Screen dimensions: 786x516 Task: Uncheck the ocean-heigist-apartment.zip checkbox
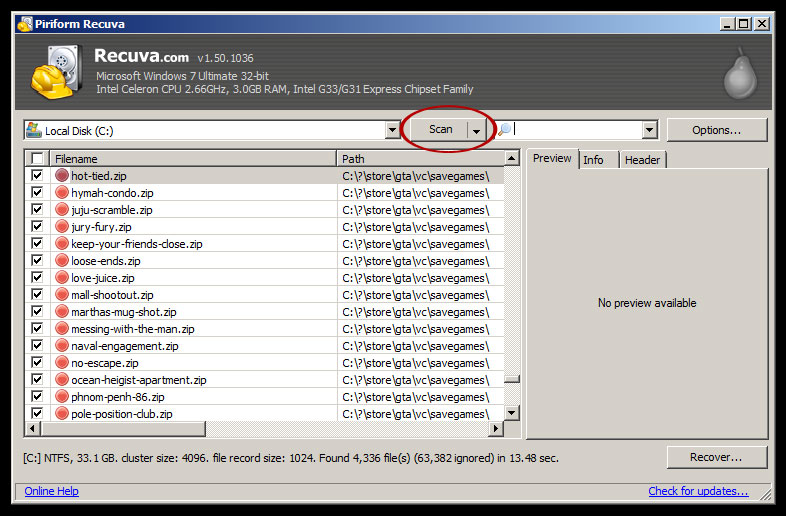[37, 380]
